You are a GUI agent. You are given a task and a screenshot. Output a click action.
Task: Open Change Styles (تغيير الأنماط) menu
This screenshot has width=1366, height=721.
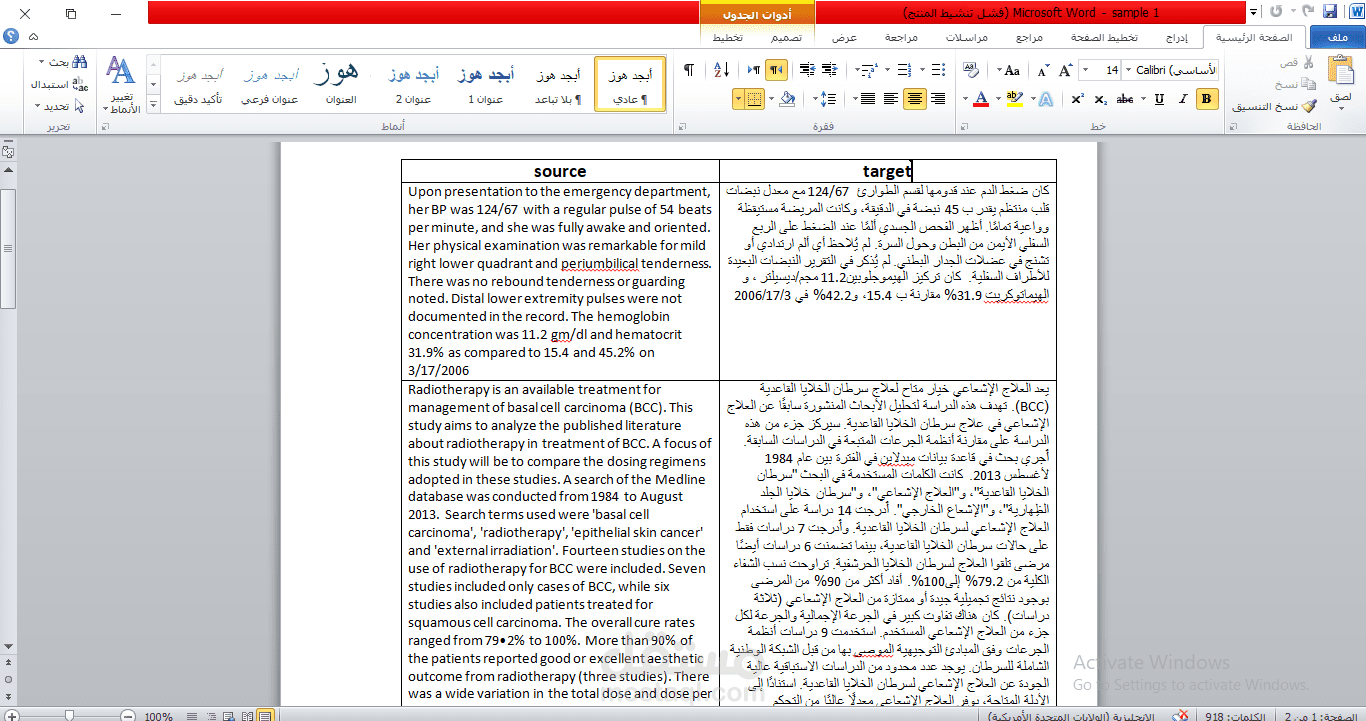click(120, 85)
